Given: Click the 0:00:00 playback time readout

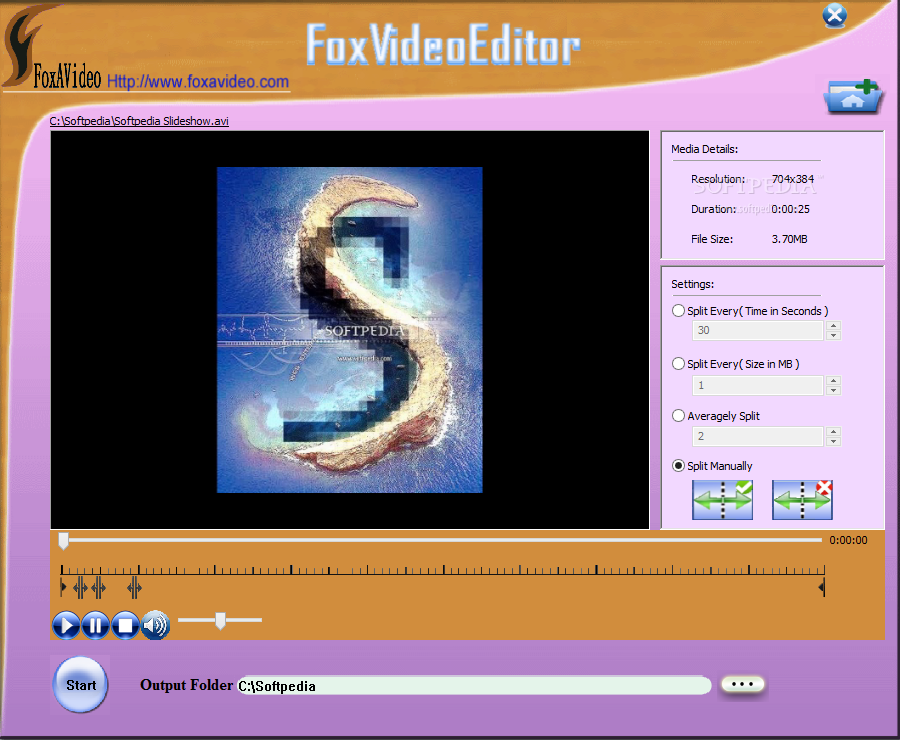Looking at the screenshot, I should click(848, 540).
